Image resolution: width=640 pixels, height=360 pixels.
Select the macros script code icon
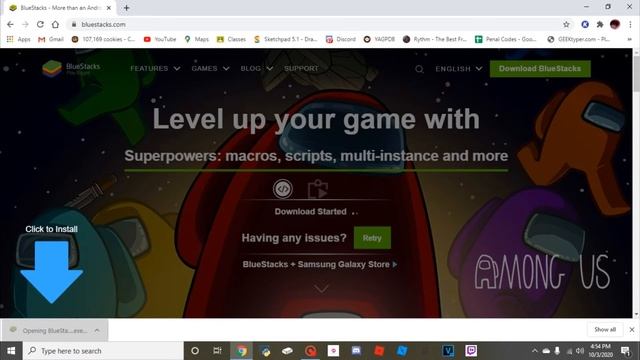click(283, 189)
